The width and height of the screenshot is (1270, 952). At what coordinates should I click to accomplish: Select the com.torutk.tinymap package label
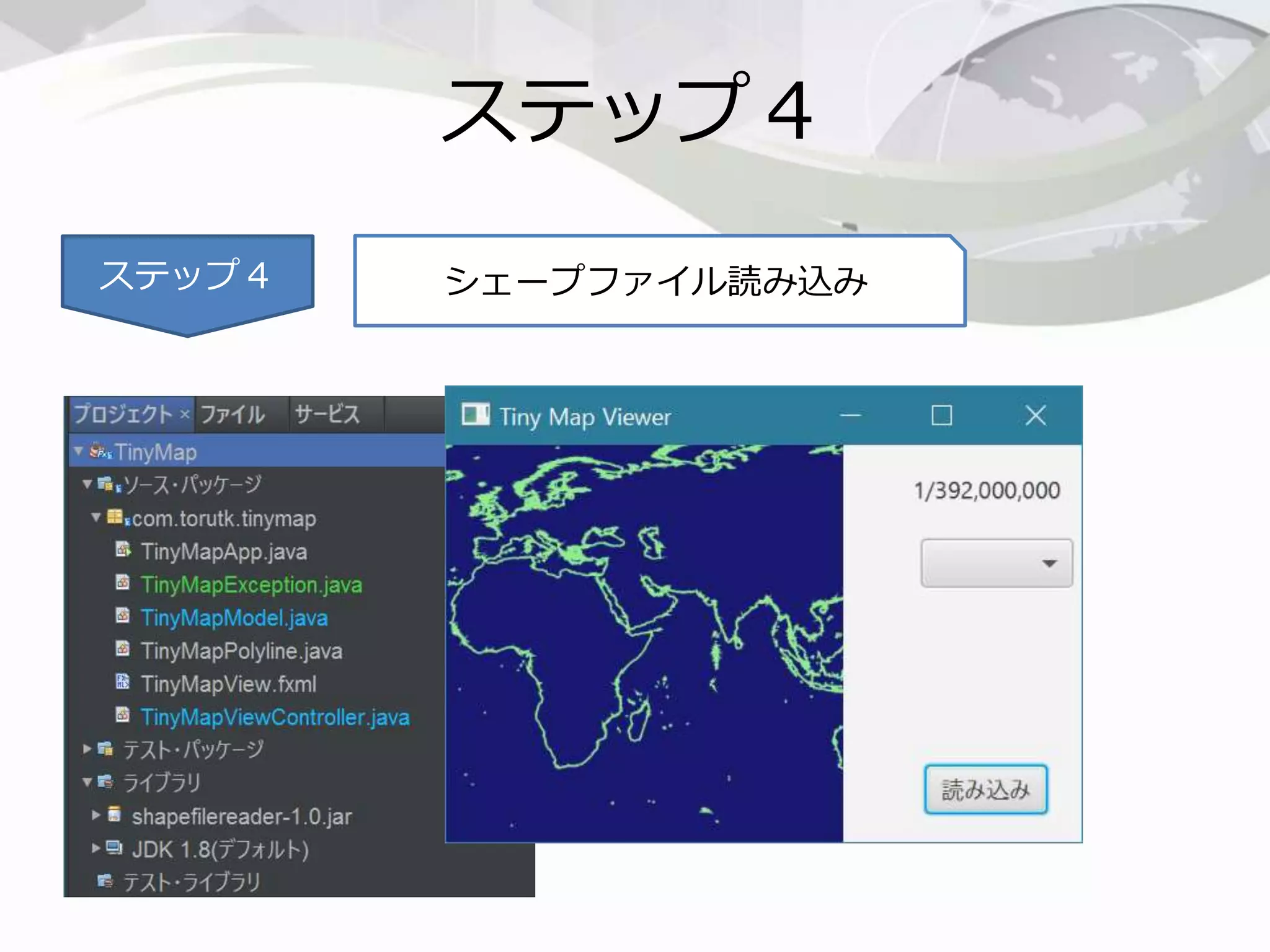coord(224,518)
